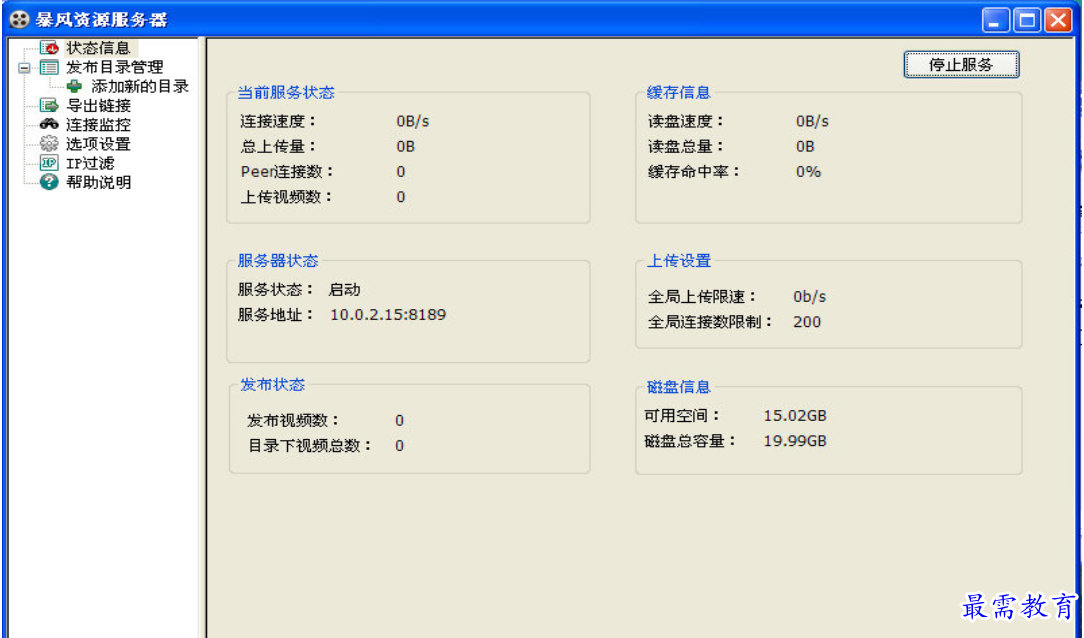Viewport: 1084px width, 638px height.
Task: Click the 当前服务状态 group title
Action: 286,93
